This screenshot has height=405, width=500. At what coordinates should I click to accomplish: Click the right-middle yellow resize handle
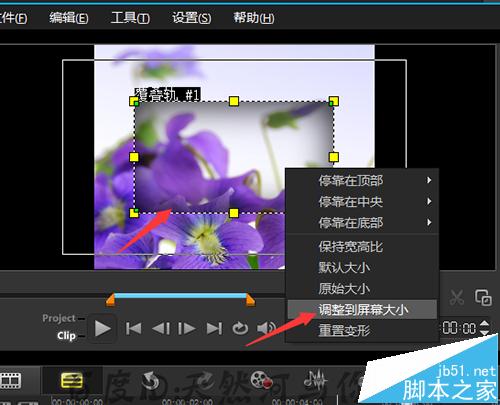point(334,157)
